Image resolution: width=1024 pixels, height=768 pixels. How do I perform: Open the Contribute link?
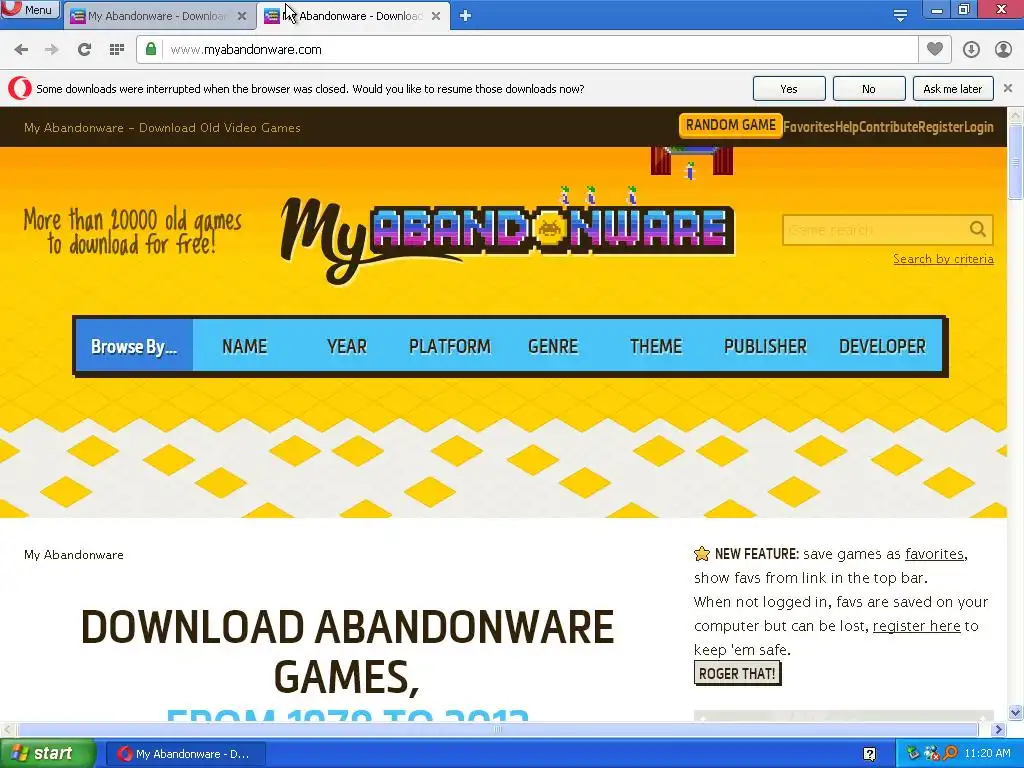click(889, 127)
